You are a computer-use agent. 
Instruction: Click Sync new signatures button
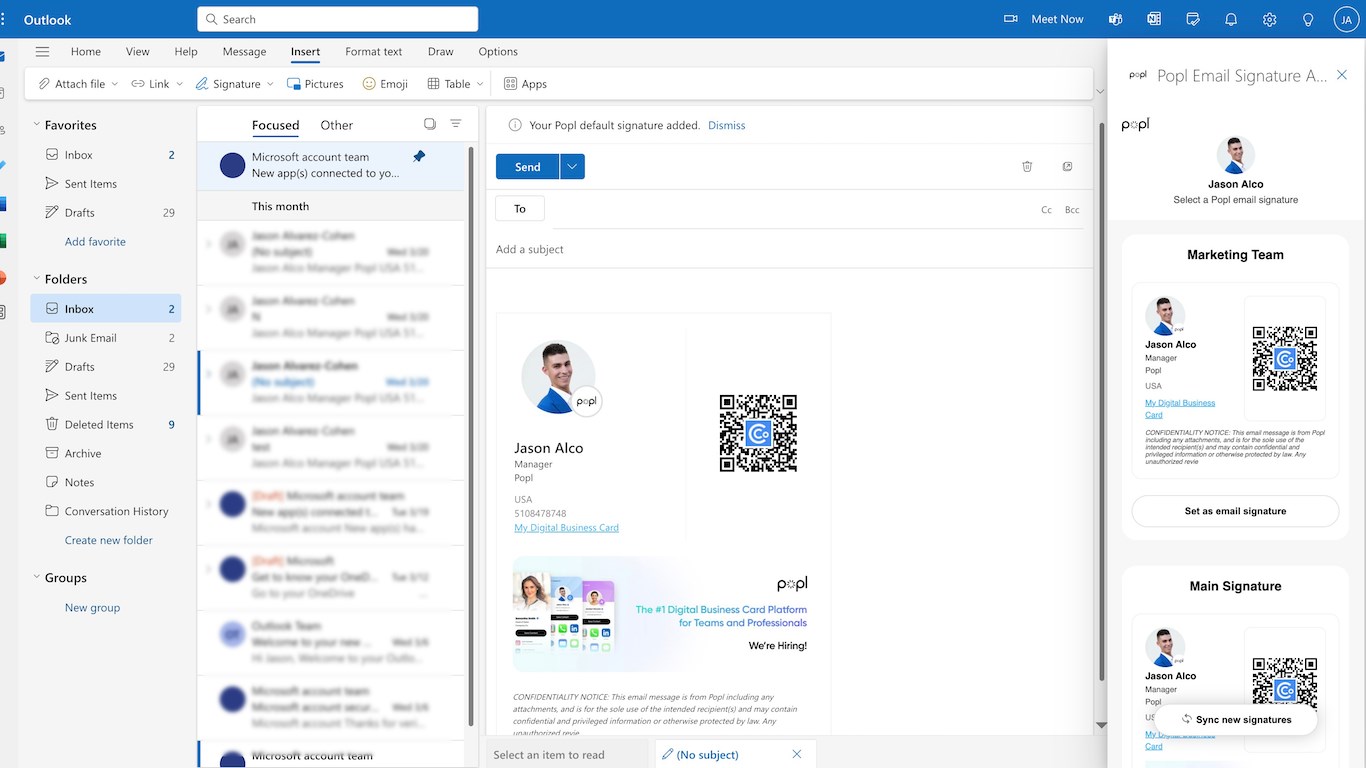(1236, 719)
